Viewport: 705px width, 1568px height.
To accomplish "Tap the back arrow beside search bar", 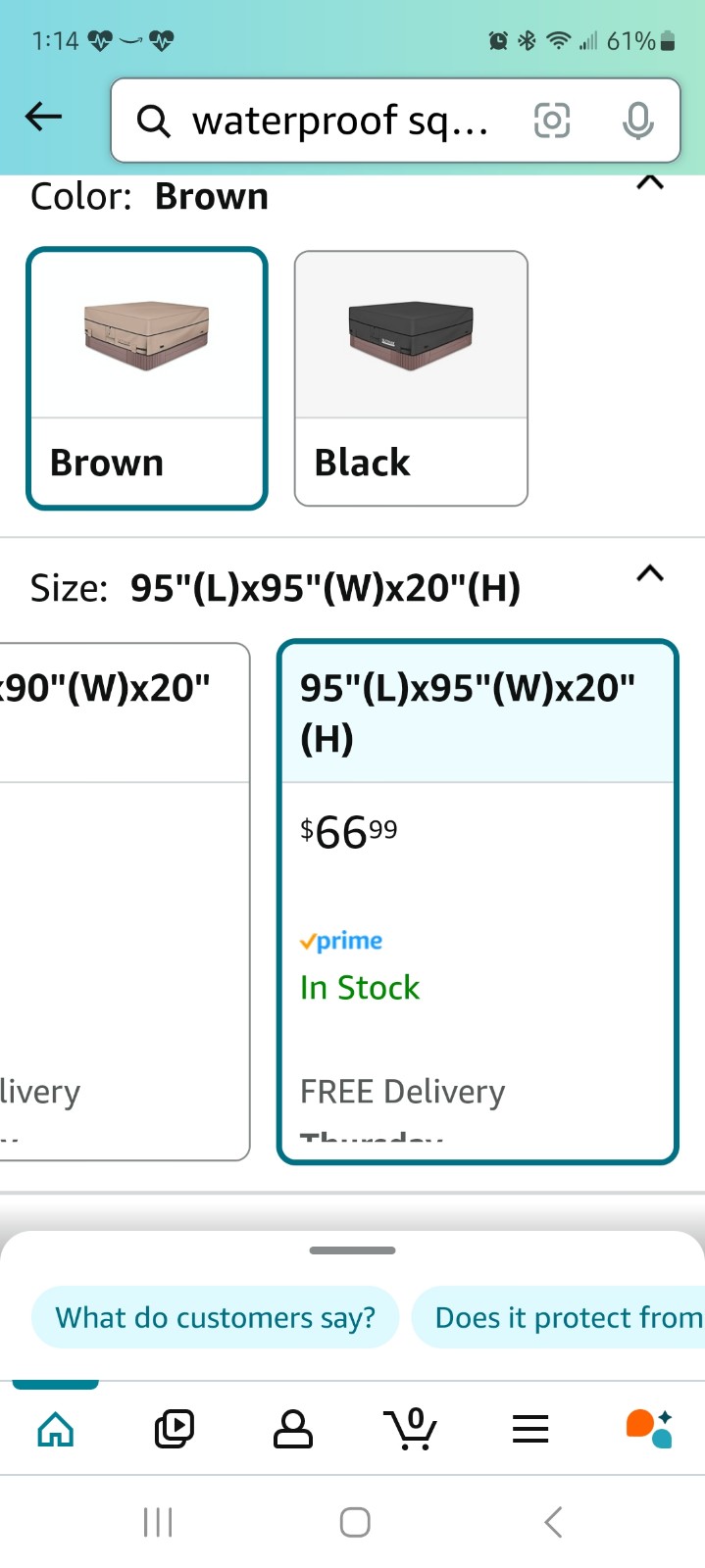I will [43, 118].
